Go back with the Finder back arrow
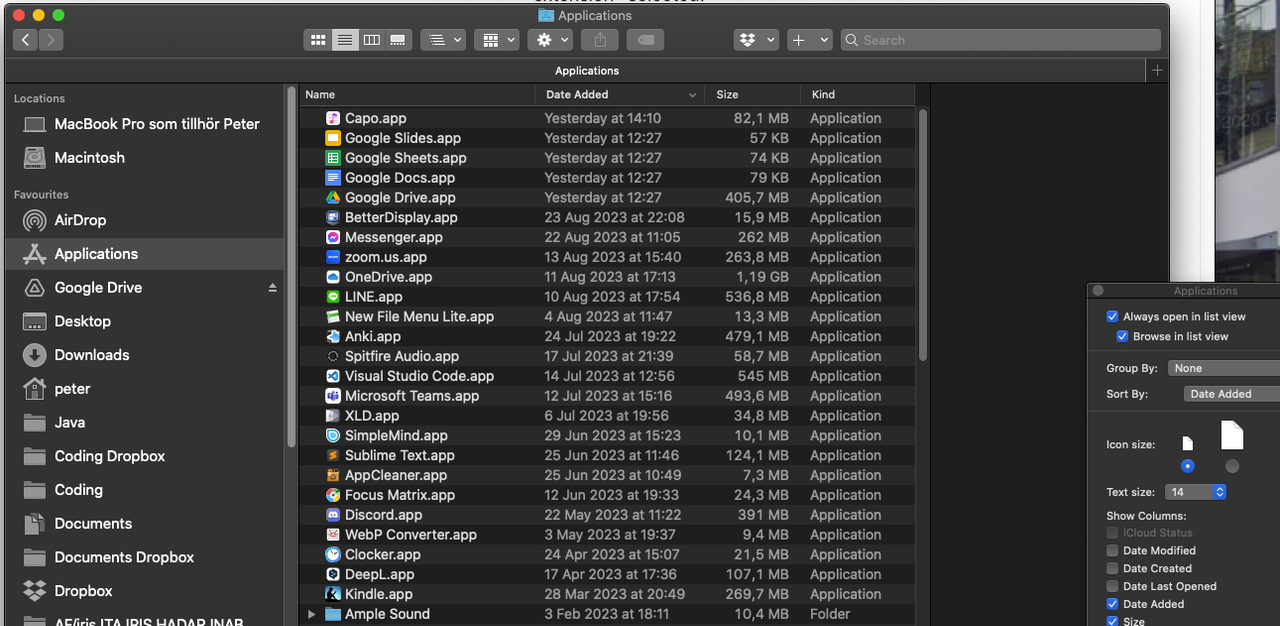The width and height of the screenshot is (1280, 626). [26, 40]
